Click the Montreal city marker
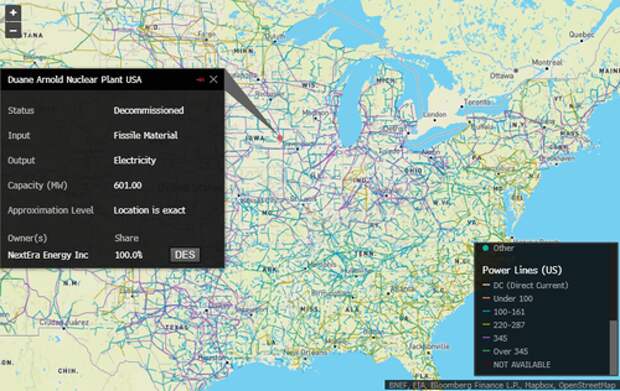 point(547,68)
